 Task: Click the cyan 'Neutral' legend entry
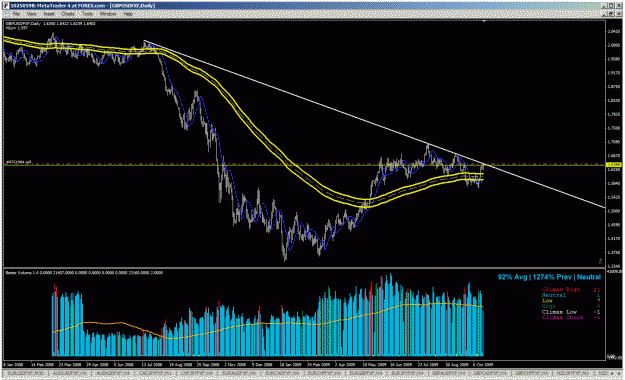(x=554, y=295)
